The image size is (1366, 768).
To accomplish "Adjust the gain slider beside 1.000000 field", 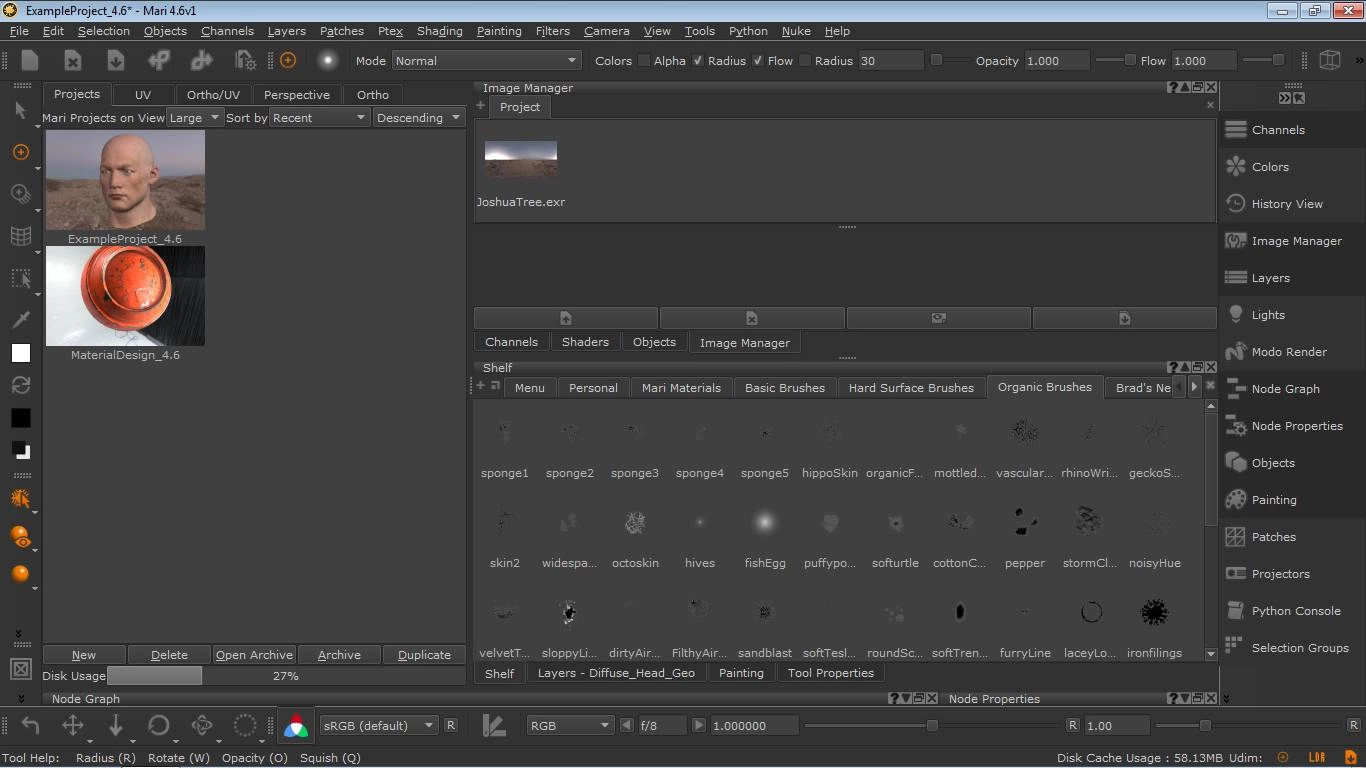I will click(932, 726).
